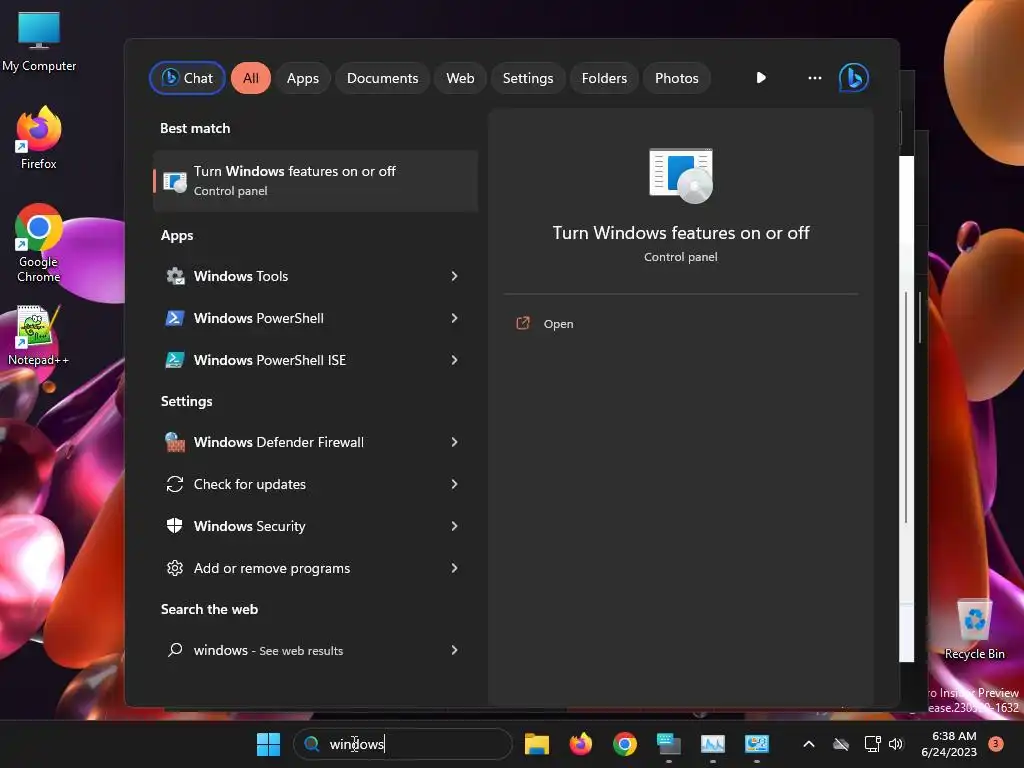The height and width of the screenshot is (768, 1024).
Task: Select Add or remove programs label
Action: 272,568
